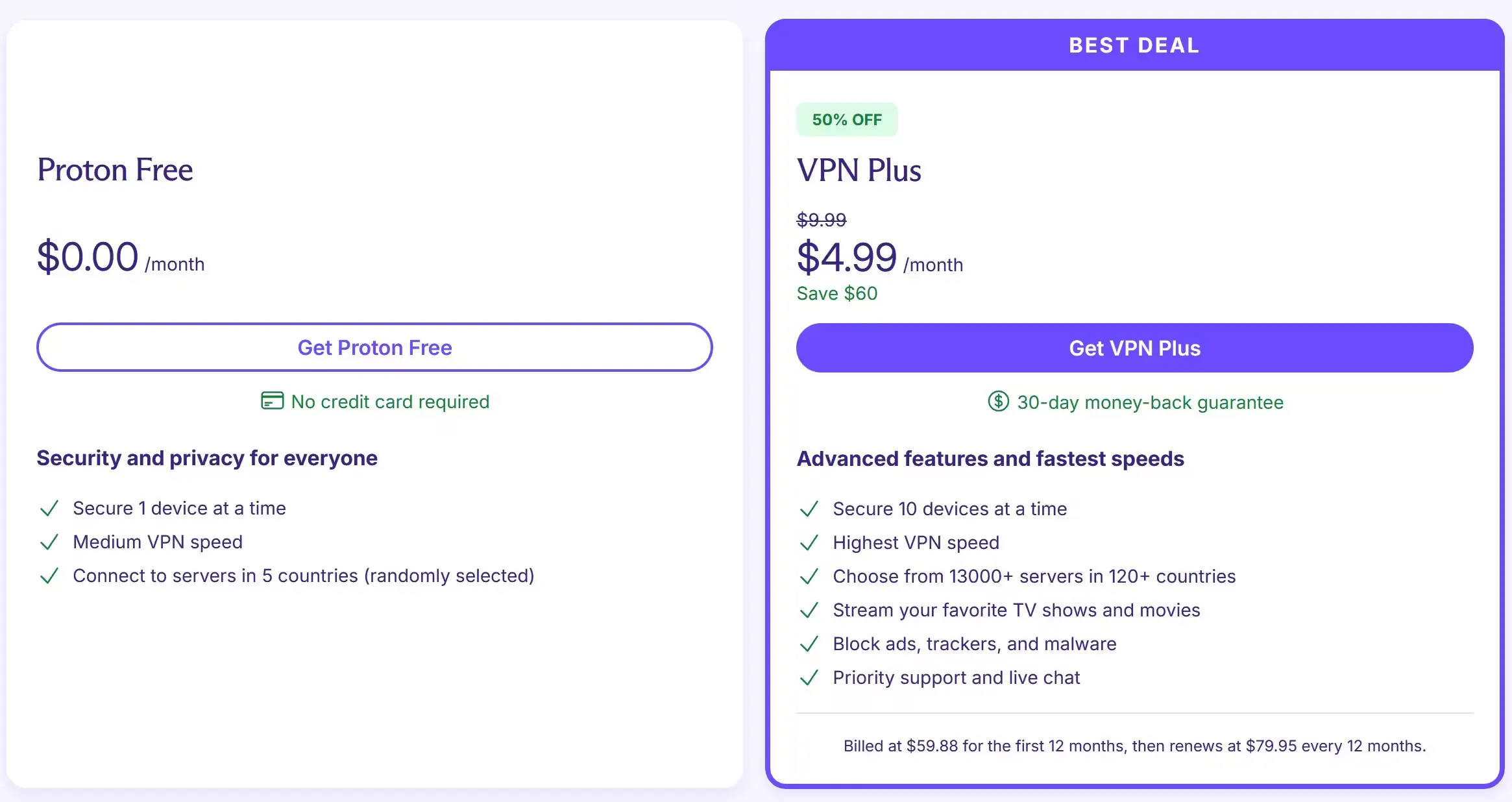Screen dimensions: 1512x802
Task: Click the "BEST DEAL" purple banner
Action: click(1134, 45)
